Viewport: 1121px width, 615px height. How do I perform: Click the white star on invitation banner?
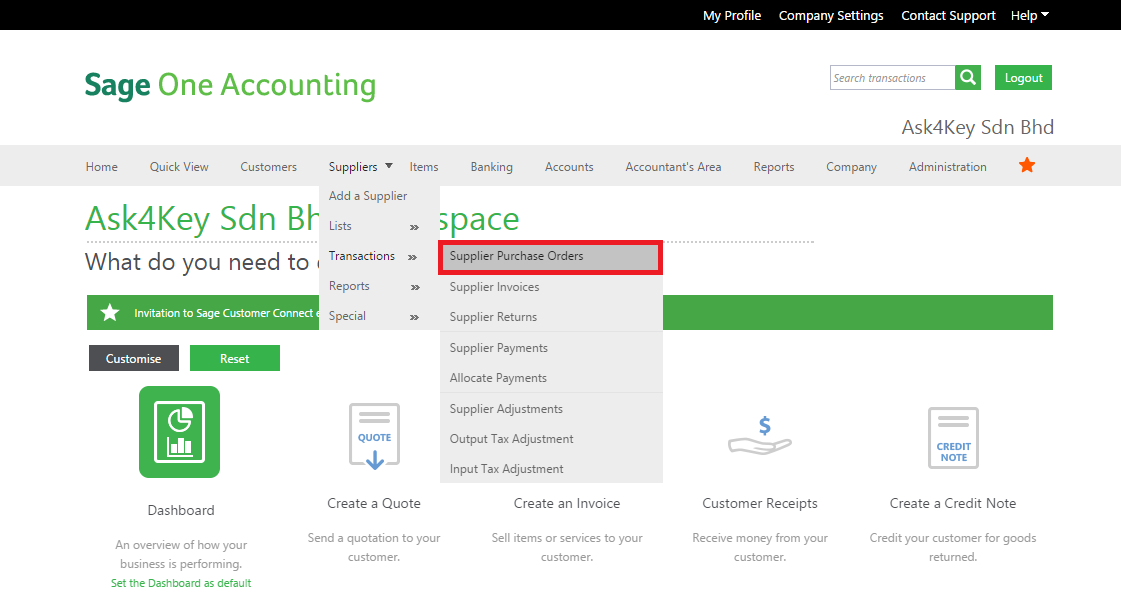click(109, 313)
